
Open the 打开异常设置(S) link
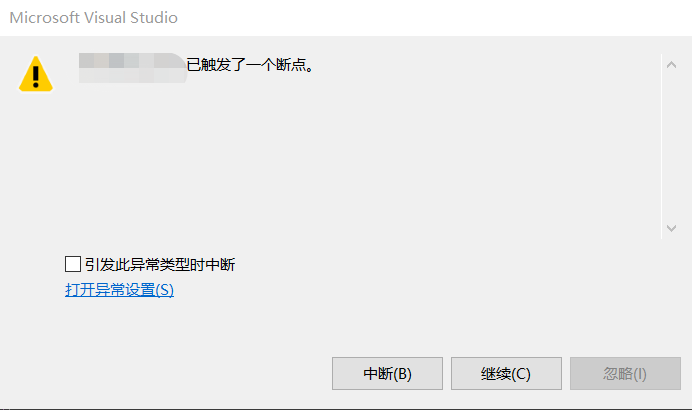tap(120, 290)
